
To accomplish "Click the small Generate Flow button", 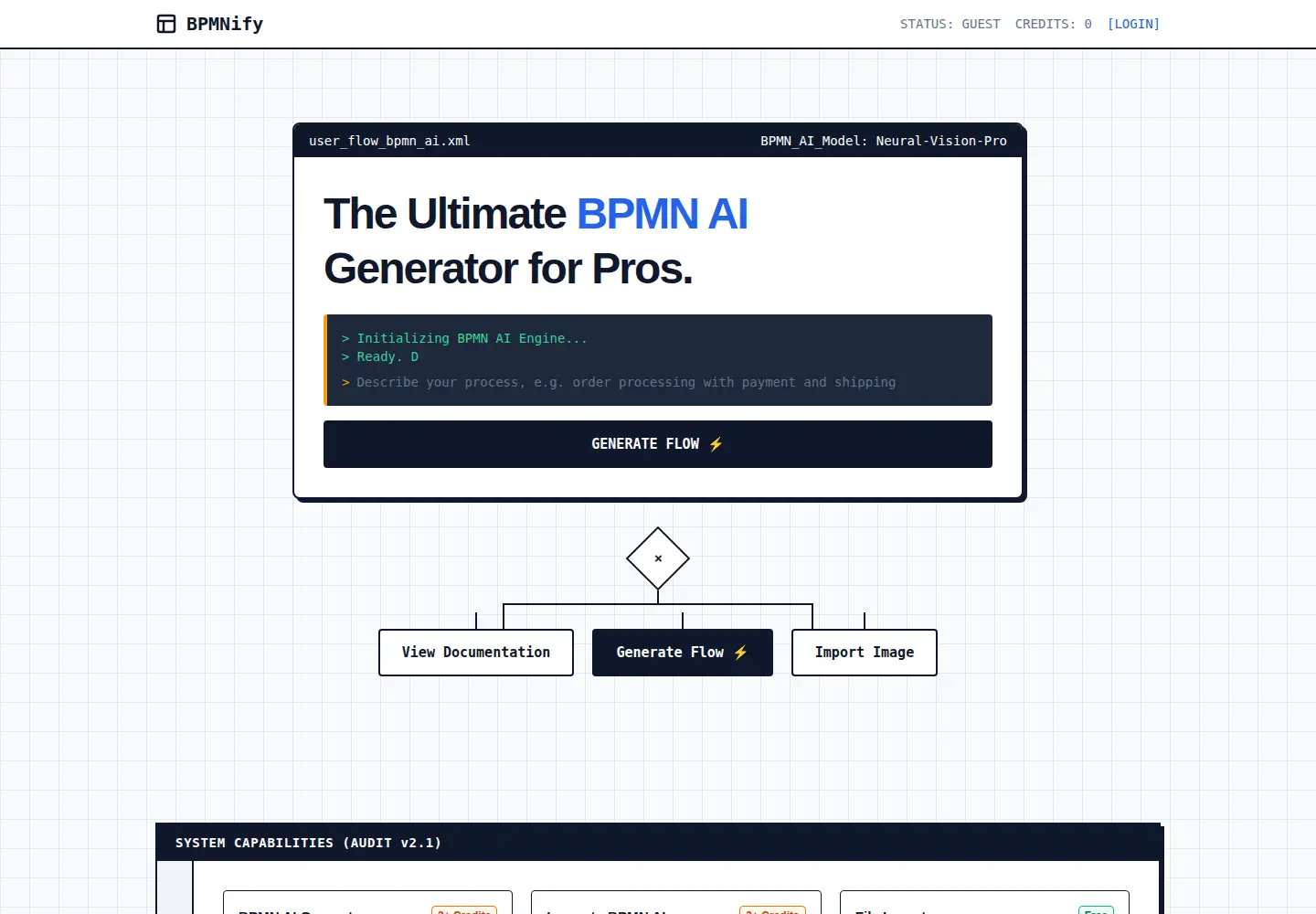I will 683,653.
